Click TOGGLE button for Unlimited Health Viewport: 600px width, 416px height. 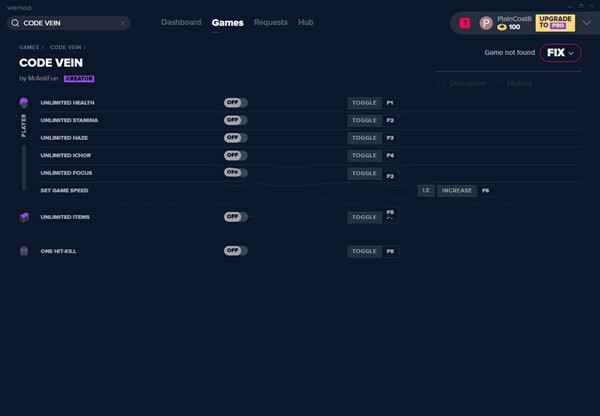tap(364, 103)
